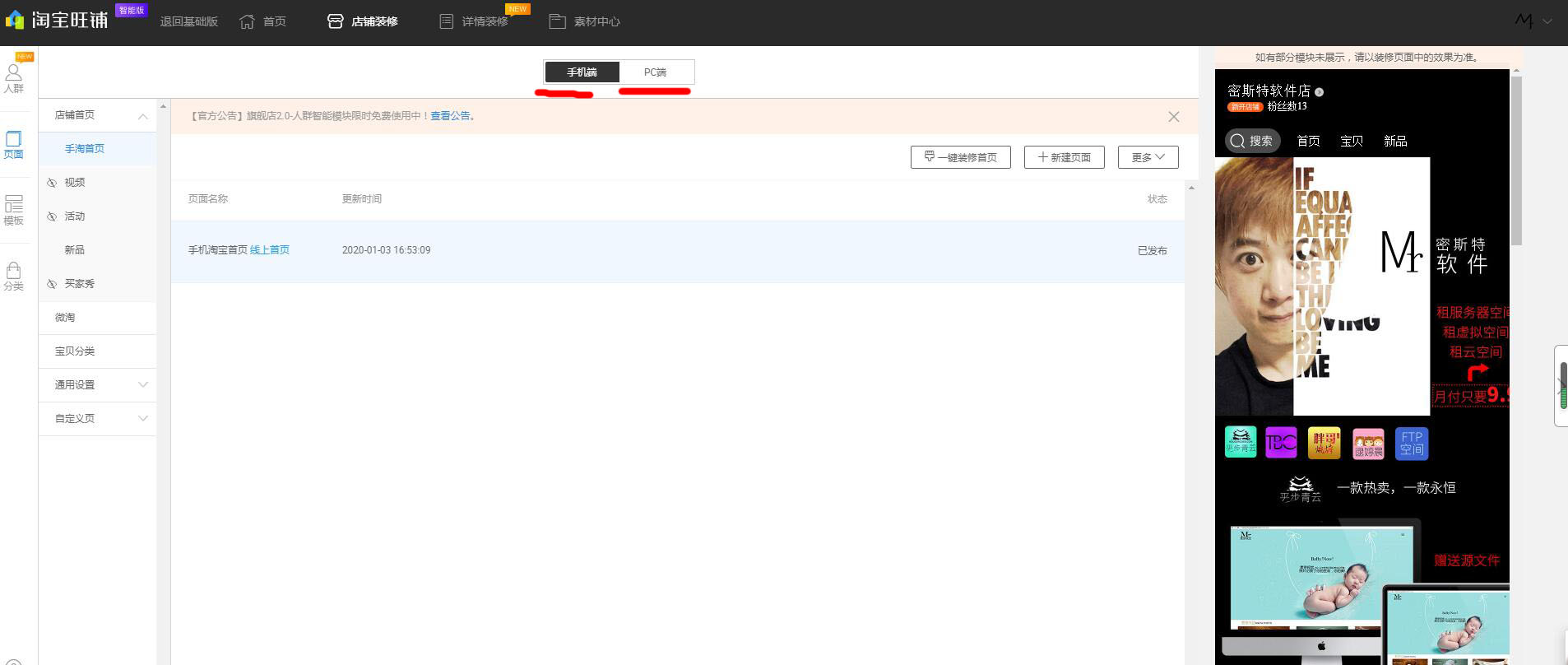Click the 更新时间 column header

362,199
